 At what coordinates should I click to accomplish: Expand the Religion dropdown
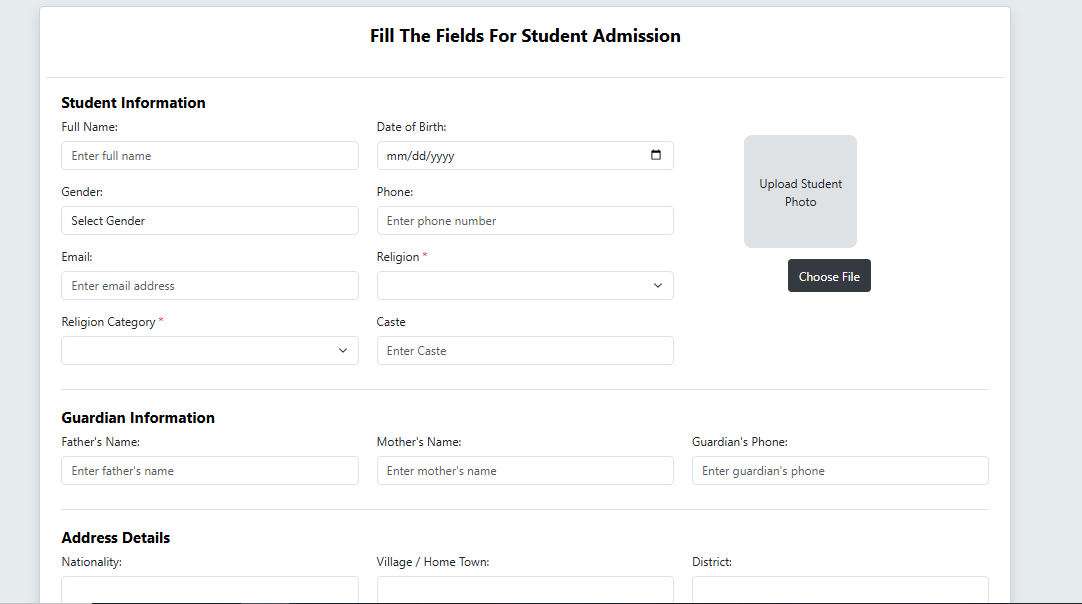pos(525,286)
